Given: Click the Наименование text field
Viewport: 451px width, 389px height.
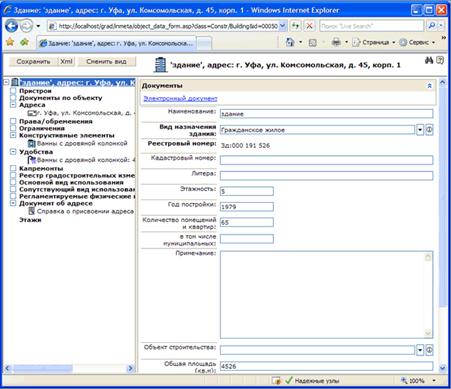Looking at the screenshot, I should [x=326, y=114].
